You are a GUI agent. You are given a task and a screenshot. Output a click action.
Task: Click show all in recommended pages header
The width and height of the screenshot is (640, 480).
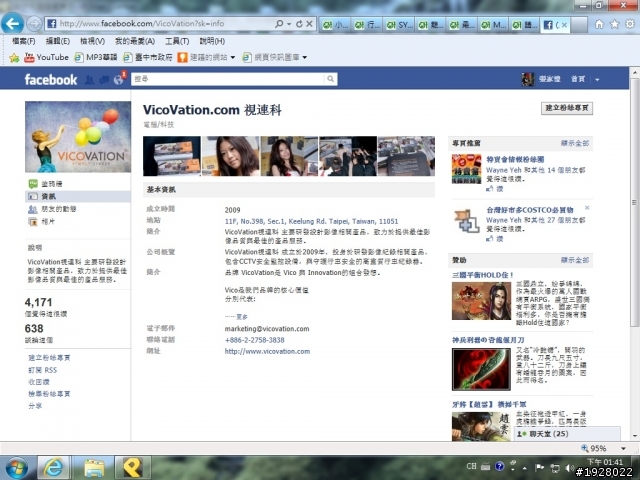tap(575, 143)
